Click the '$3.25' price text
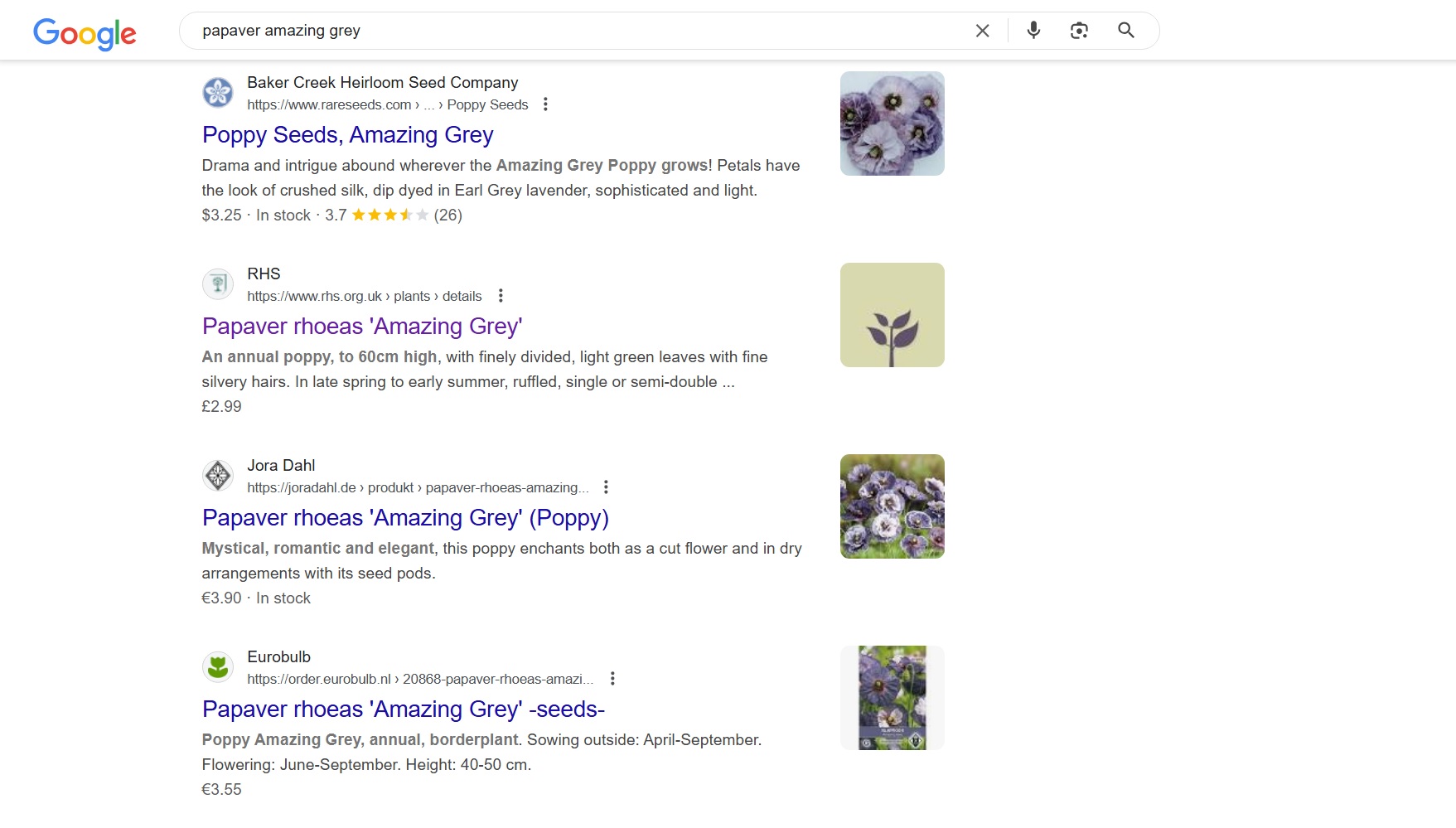This screenshot has height=828, width=1456. [221, 215]
